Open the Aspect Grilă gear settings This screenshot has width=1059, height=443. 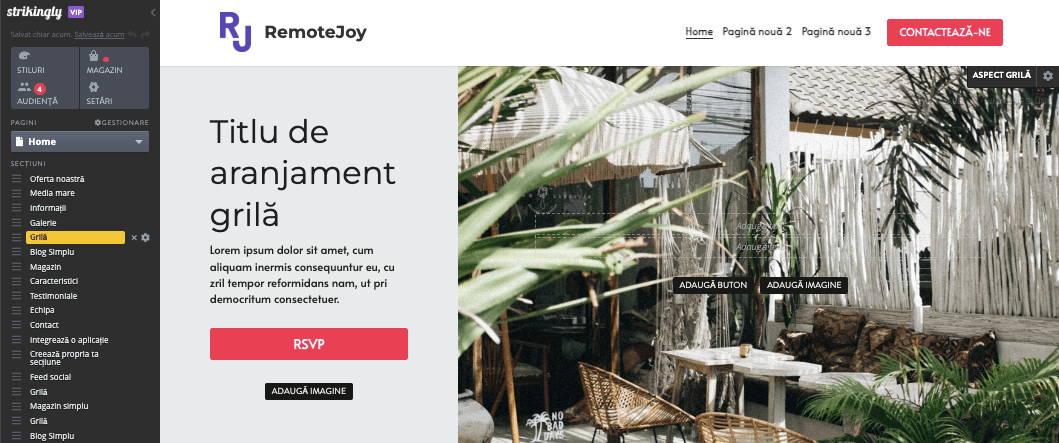[x=1048, y=76]
